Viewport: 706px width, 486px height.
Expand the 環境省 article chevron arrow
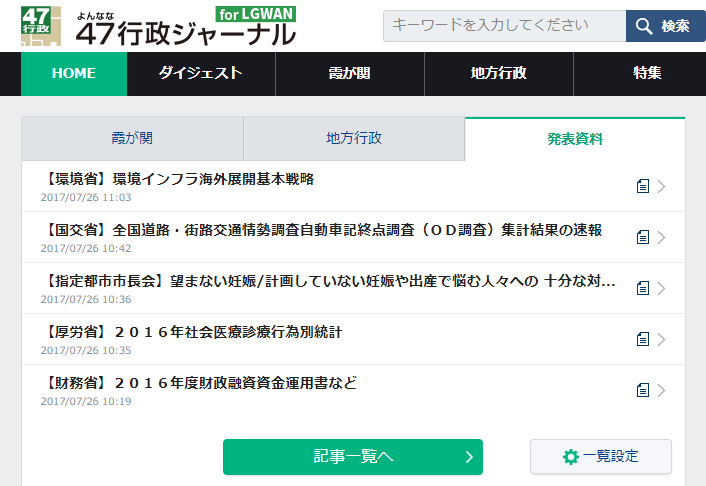662,186
